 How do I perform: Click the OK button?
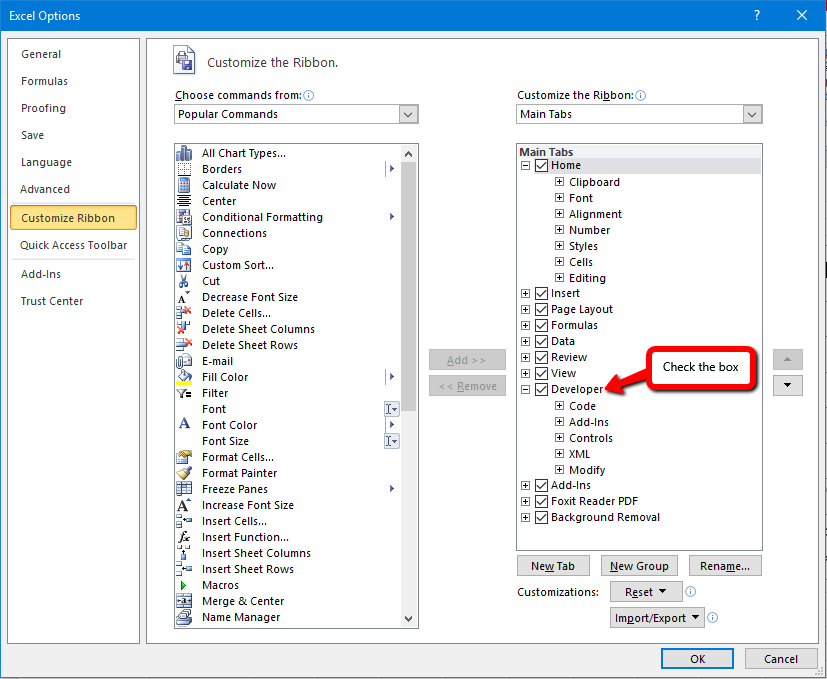point(697,658)
